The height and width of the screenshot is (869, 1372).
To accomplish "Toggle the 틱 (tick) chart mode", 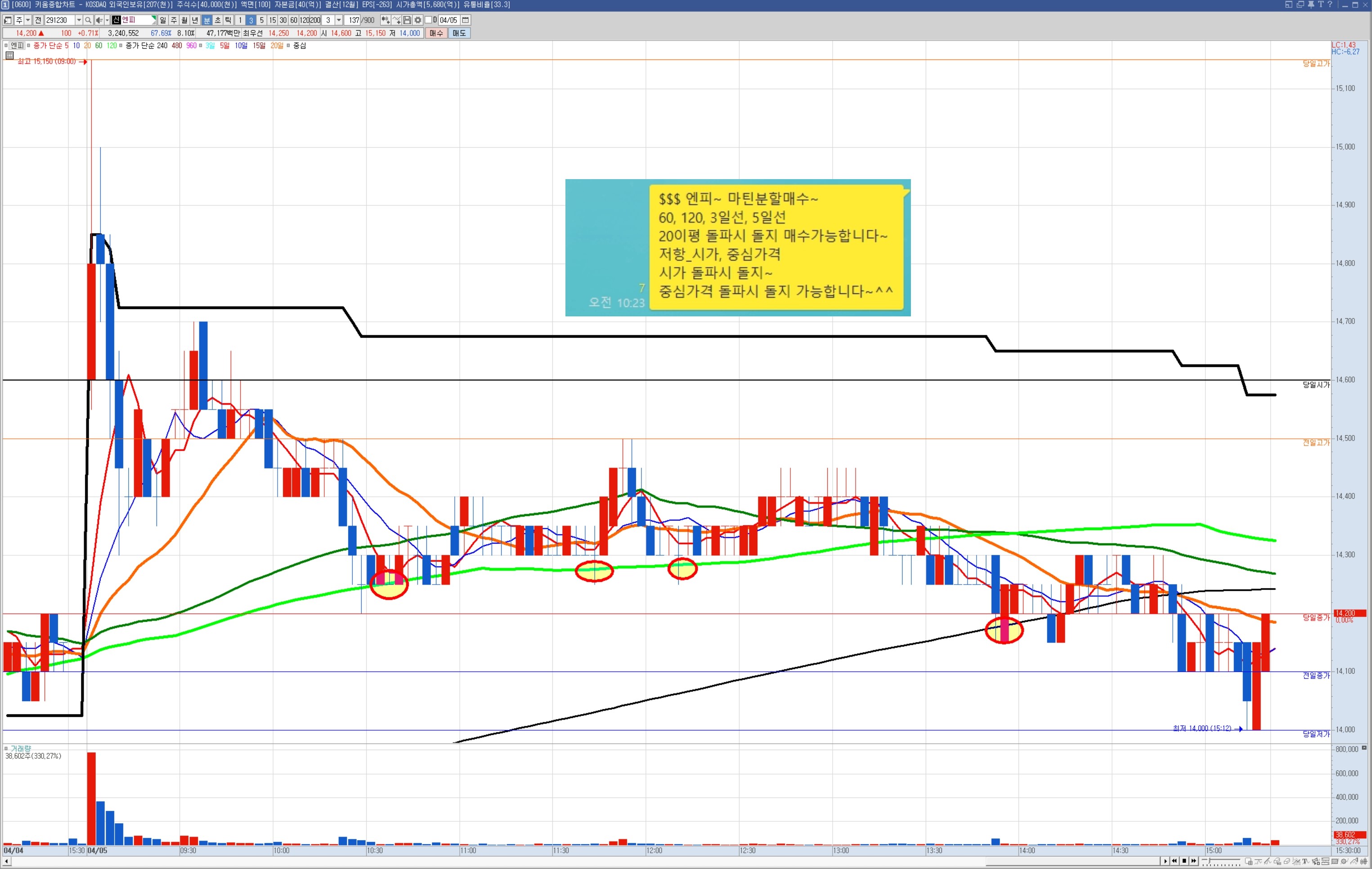I will pos(229,20).
